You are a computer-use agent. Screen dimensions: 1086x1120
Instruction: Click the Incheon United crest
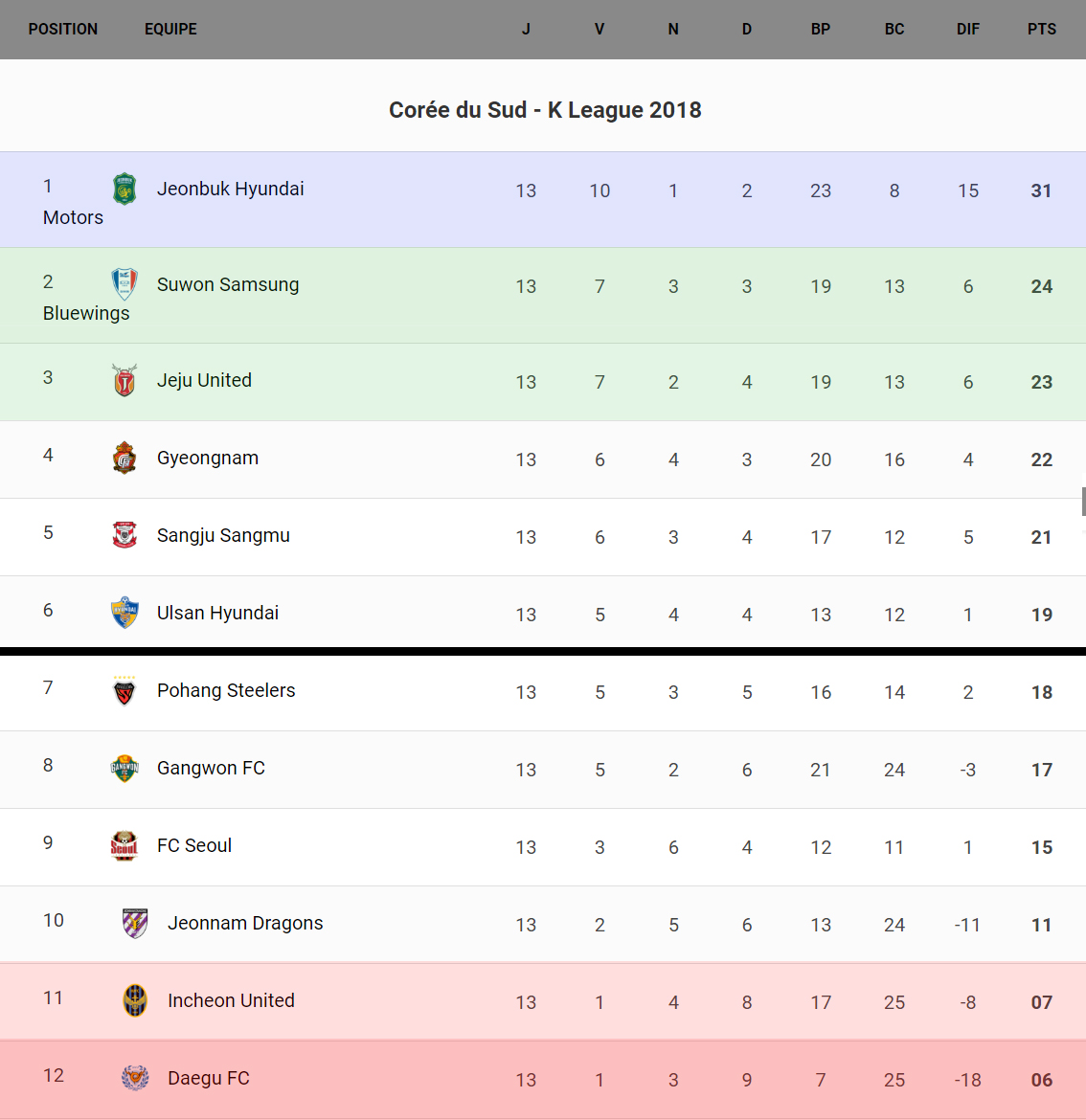[x=135, y=1000]
